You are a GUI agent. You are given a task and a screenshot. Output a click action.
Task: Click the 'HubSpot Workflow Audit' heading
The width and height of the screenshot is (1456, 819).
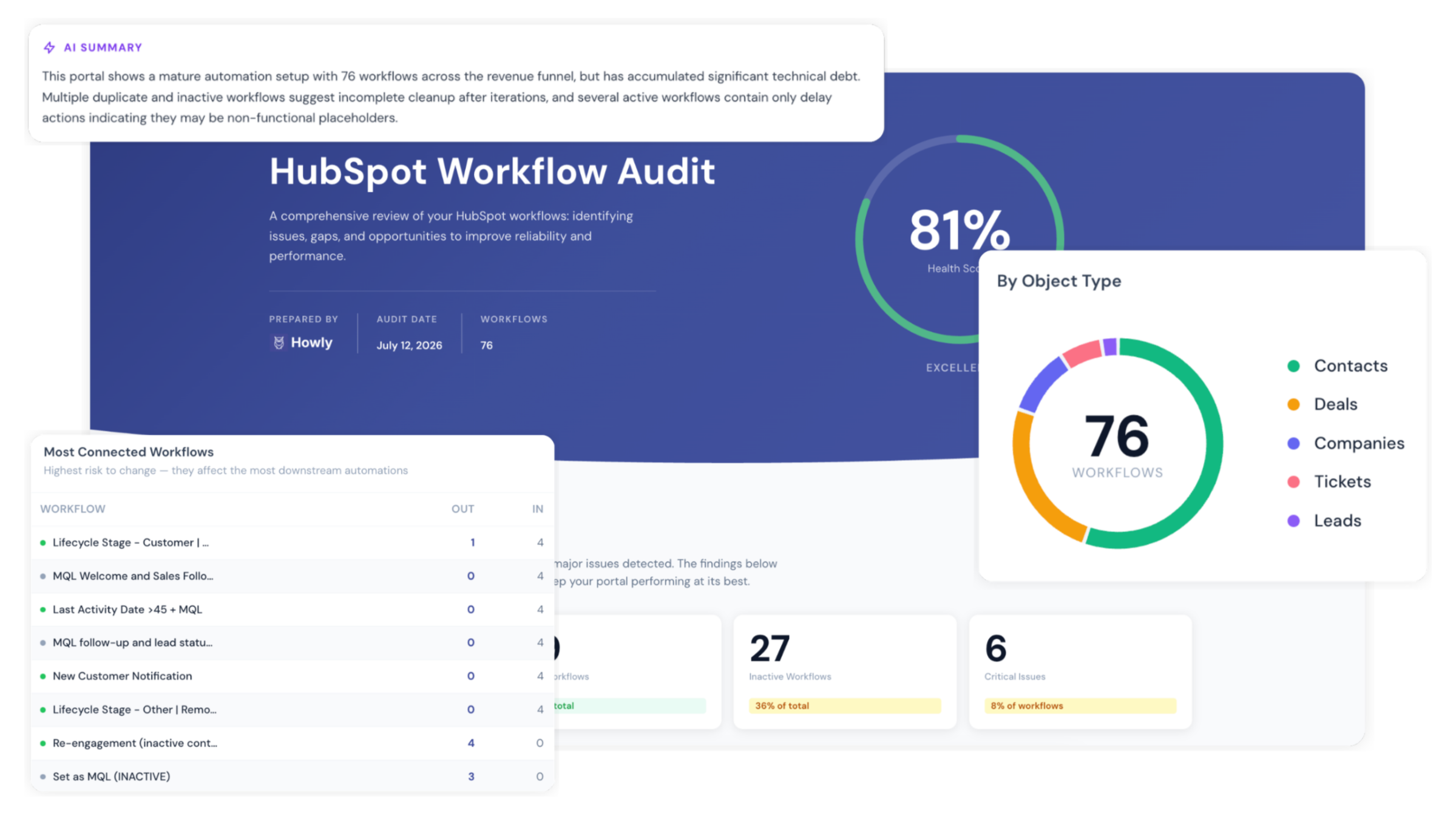point(492,171)
